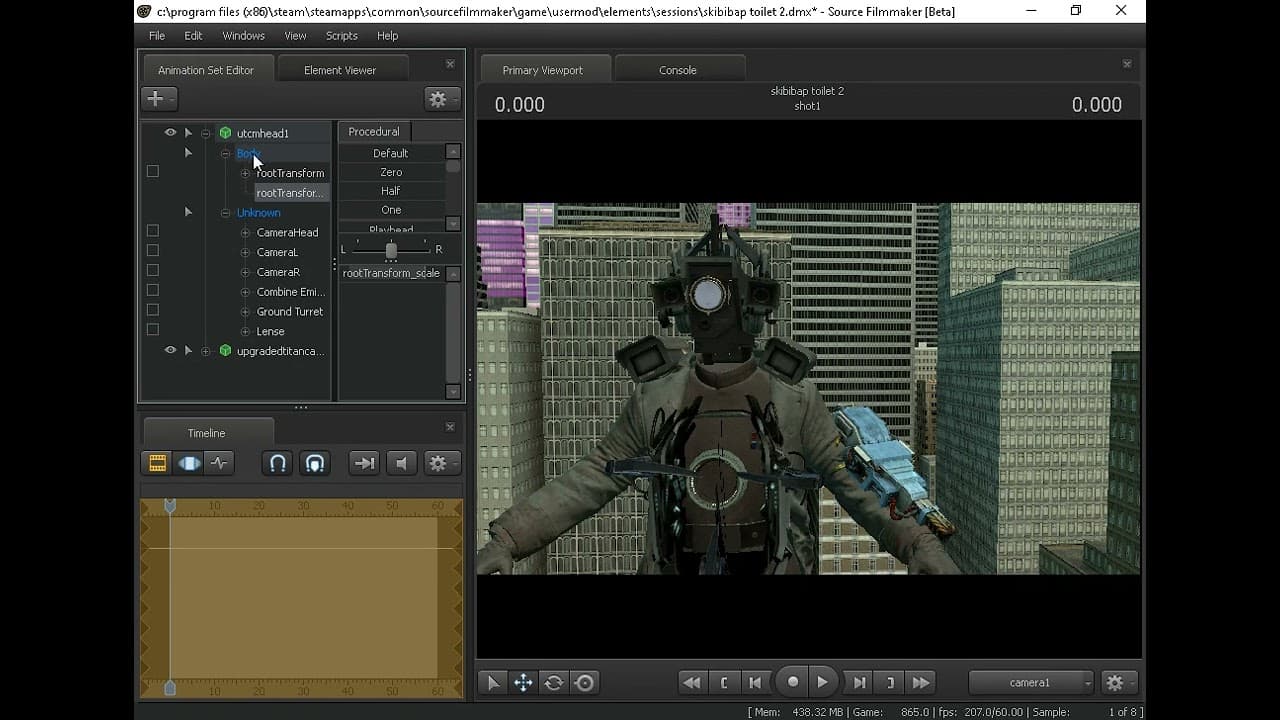Mute audio with the speaker button
This screenshot has height=720, width=1280.
(x=401, y=463)
